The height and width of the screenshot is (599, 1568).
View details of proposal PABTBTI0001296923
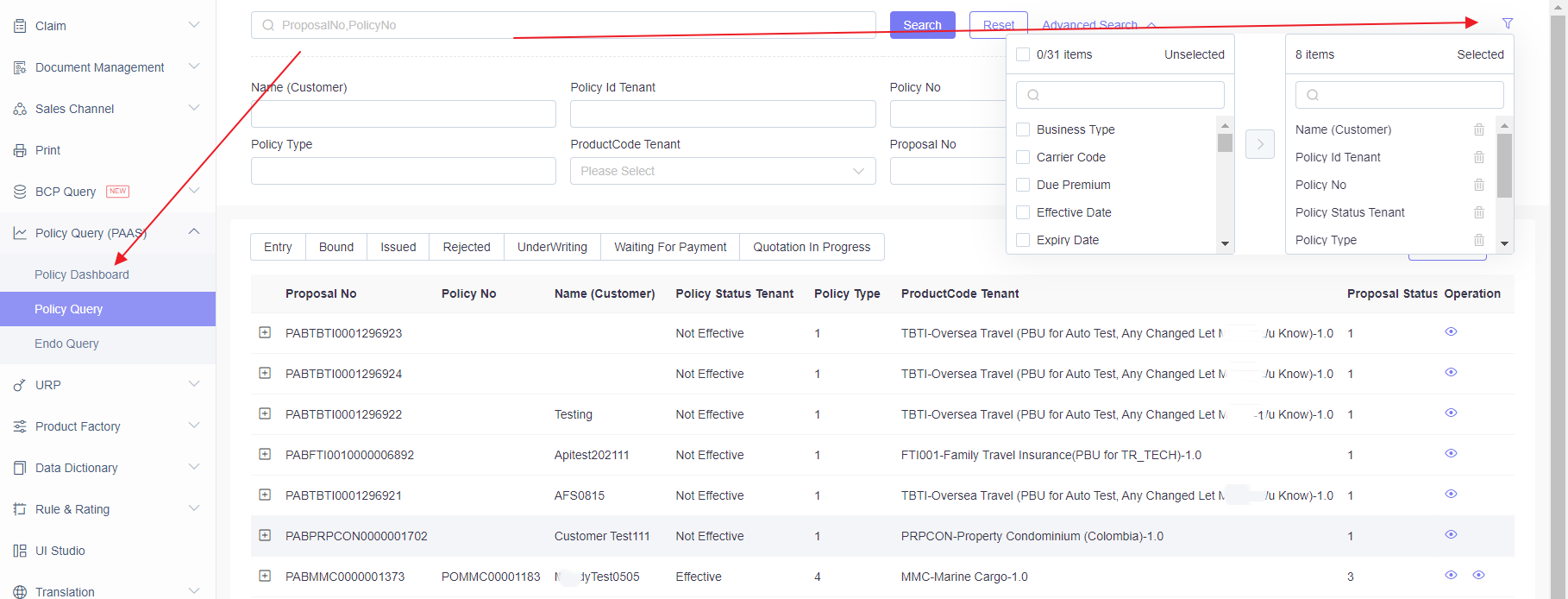pyautogui.click(x=1451, y=331)
